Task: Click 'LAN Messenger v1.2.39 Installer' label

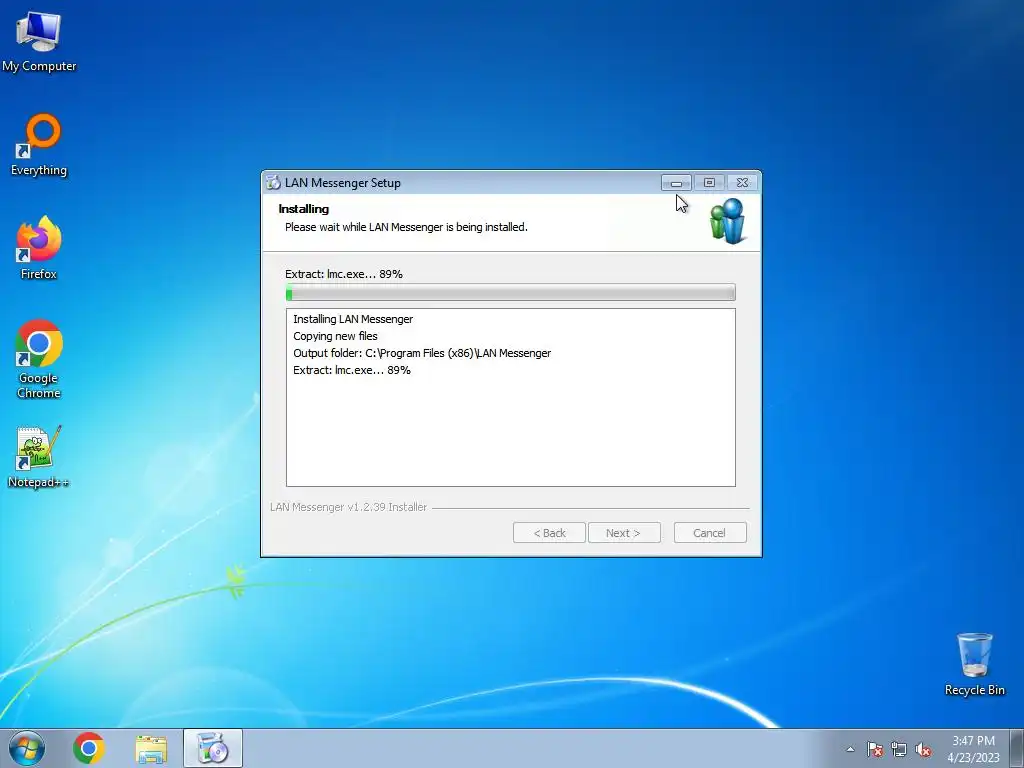Action: (x=349, y=507)
